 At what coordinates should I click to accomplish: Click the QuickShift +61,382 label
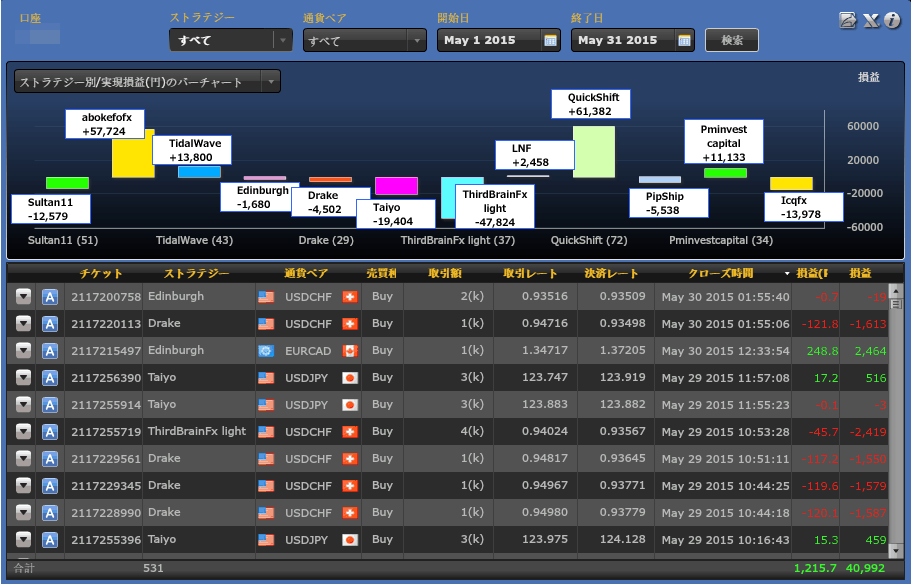(x=591, y=104)
